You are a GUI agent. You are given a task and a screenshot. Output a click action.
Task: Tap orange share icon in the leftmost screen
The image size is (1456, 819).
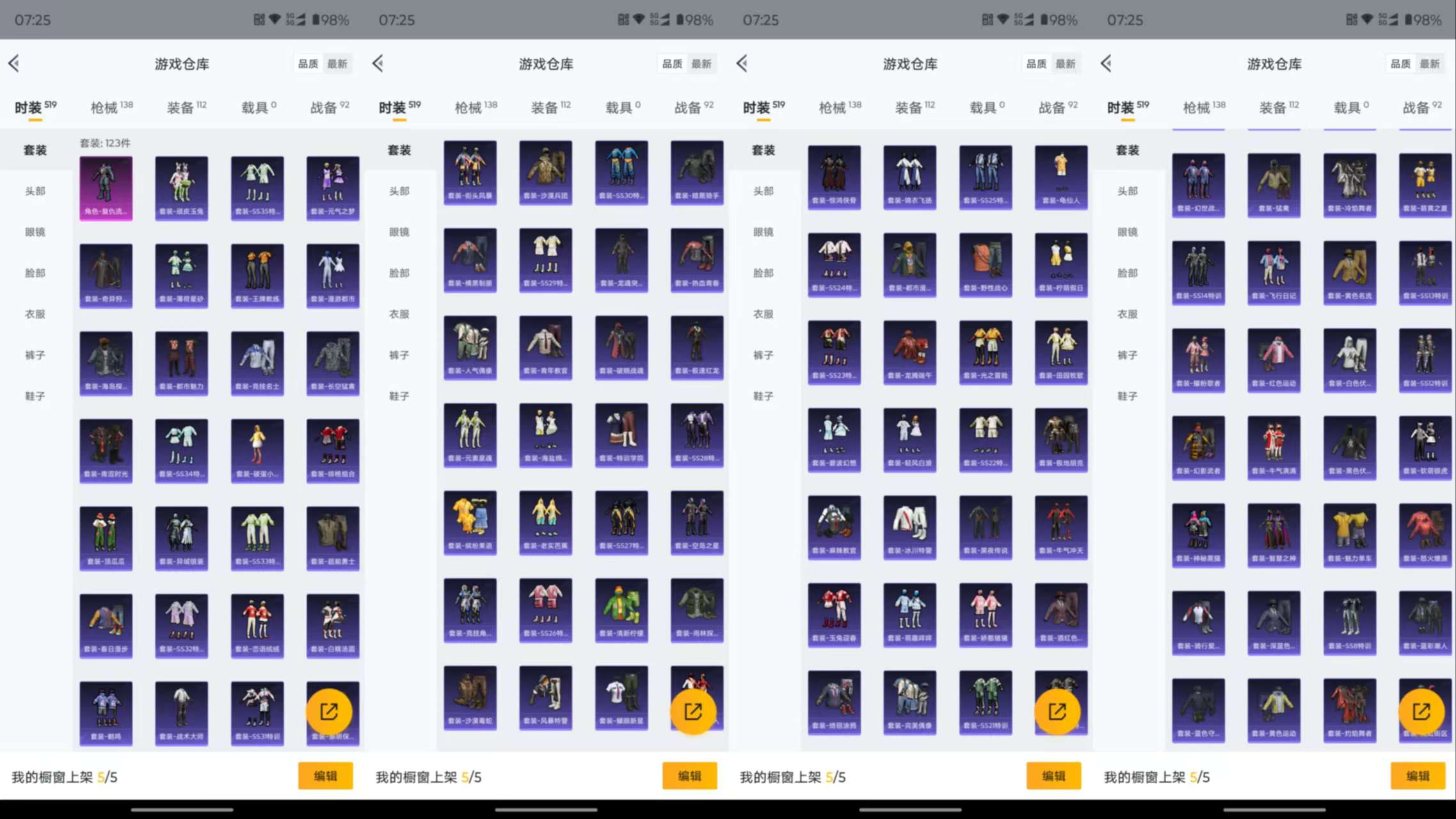[329, 711]
